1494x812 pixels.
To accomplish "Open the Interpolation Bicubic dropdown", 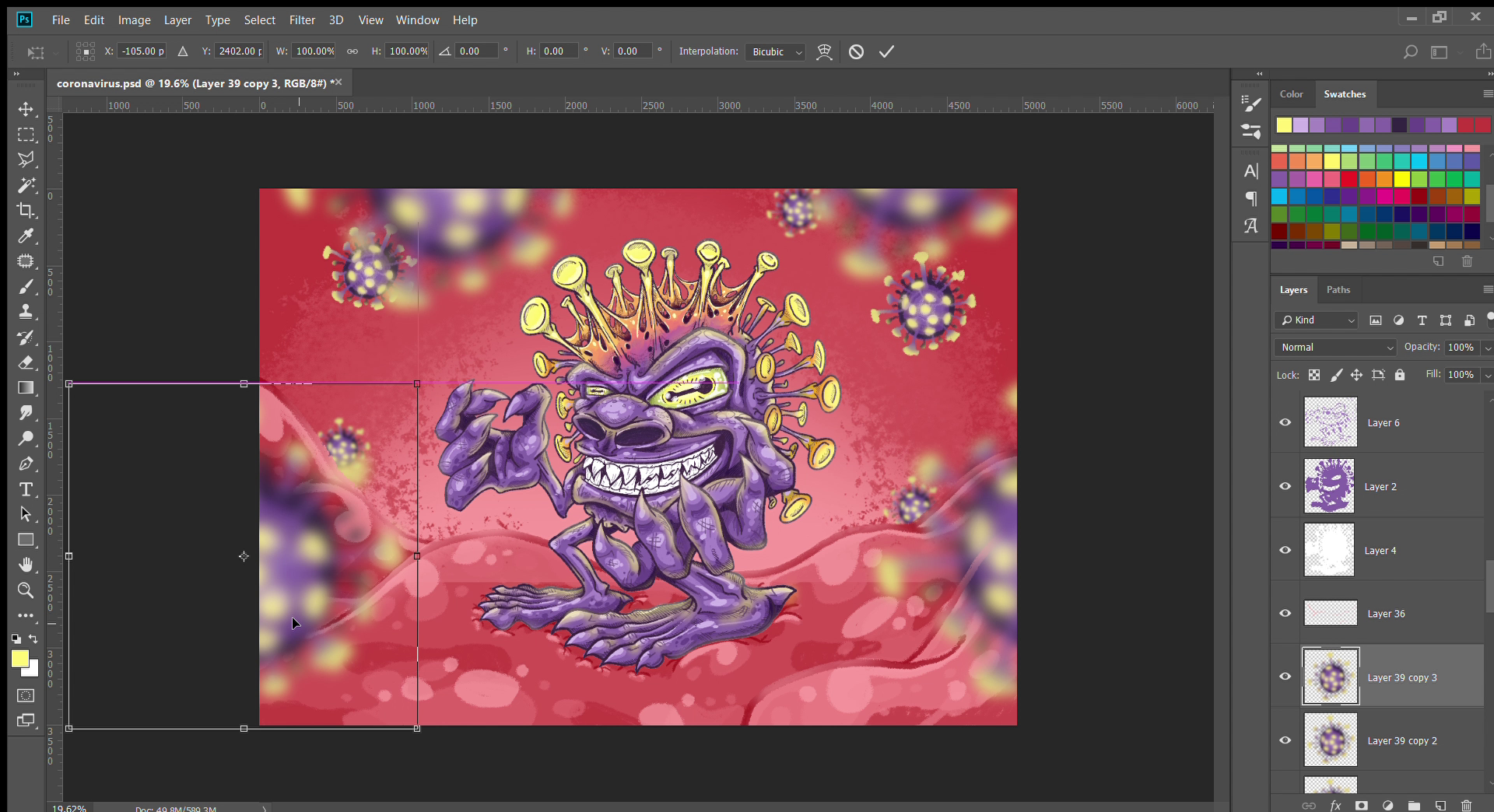I will pyautogui.click(x=775, y=52).
